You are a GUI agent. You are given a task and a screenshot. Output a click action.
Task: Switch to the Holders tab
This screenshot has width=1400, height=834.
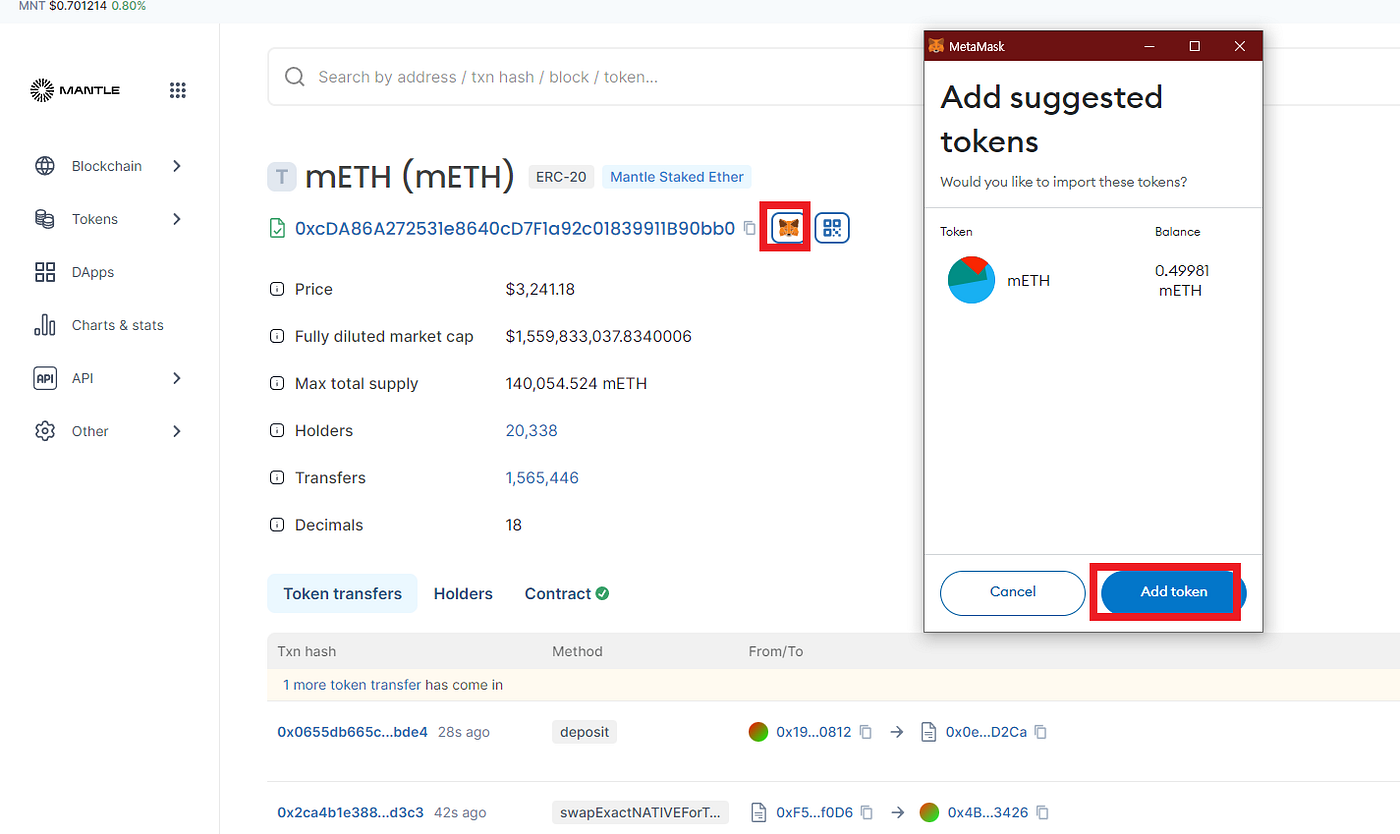click(463, 593)
